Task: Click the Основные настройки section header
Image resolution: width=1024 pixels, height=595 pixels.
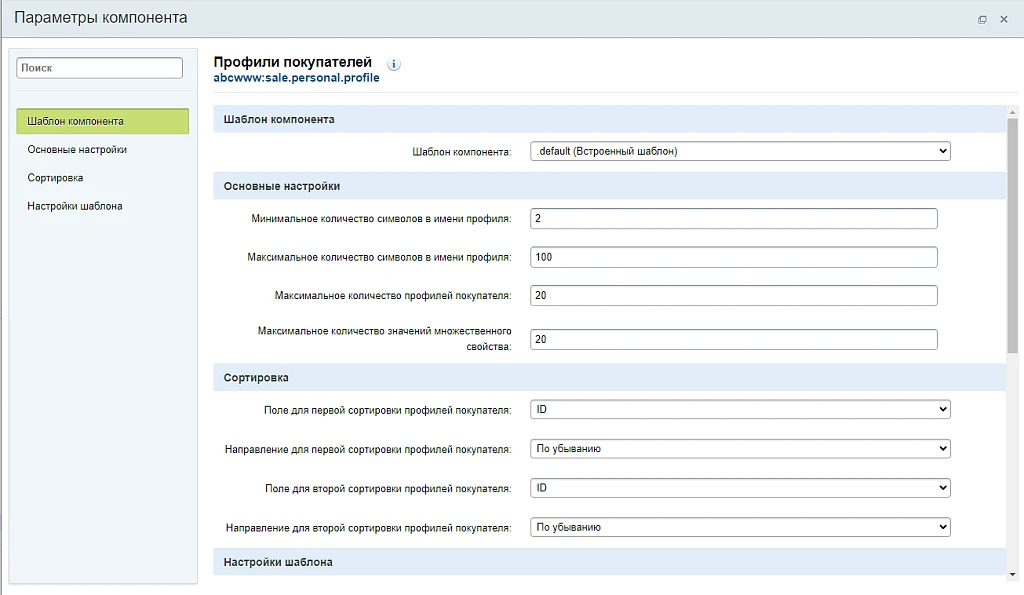Action: pyautogui.click(x=609, y=186)
